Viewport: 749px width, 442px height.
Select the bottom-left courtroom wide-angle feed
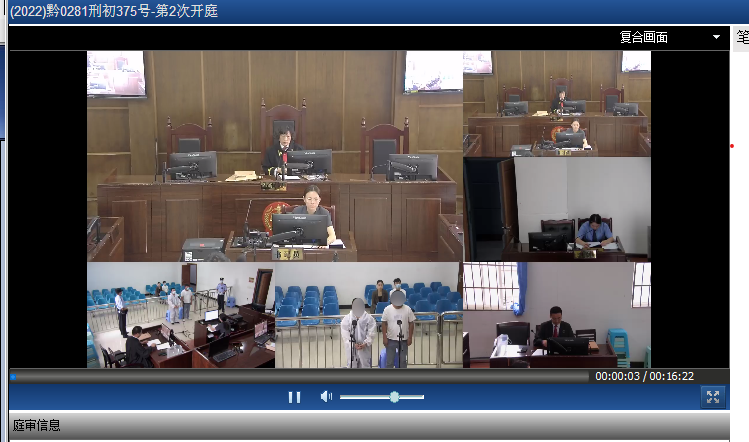coord(180,315)
